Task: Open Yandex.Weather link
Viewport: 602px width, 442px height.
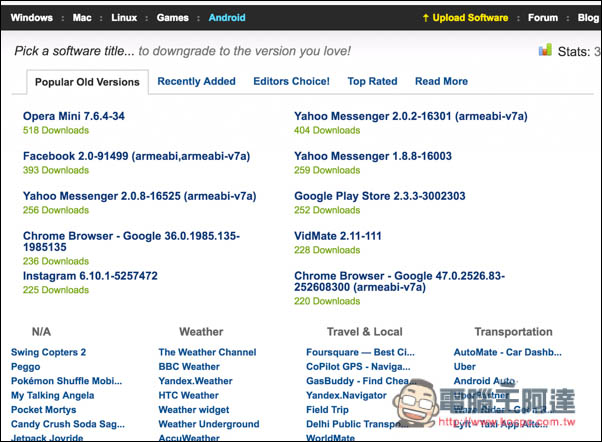Action: [x=195, y=381]
